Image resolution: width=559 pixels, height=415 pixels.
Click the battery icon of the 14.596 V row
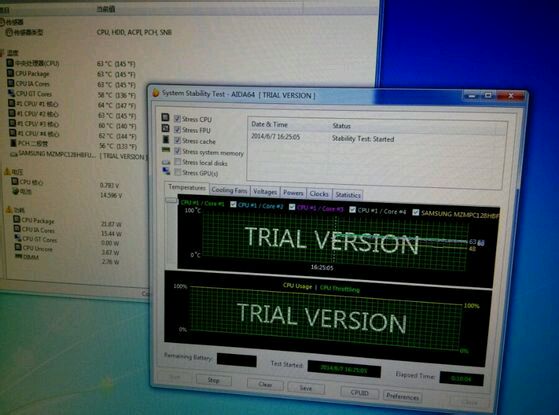click(15, 191)
